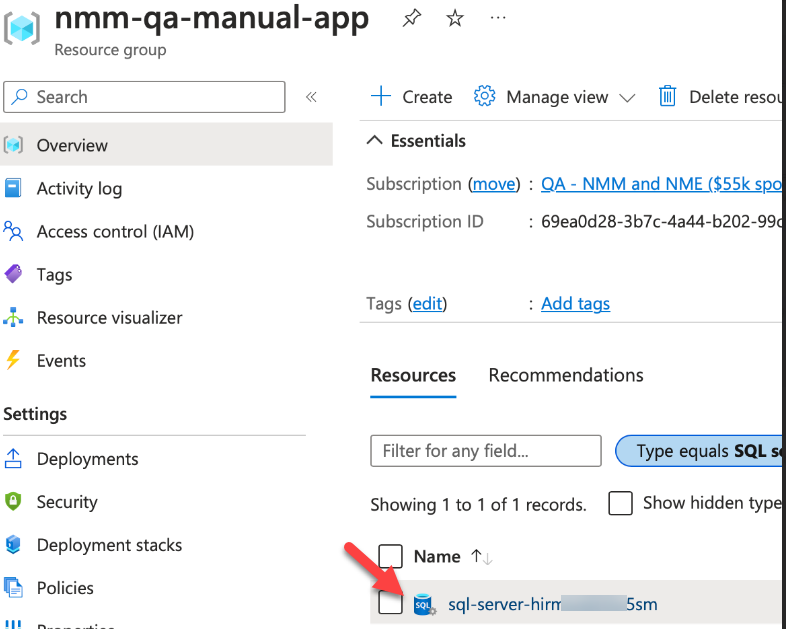Viewport: 786px width, 629px height.
Task: Click the move link next to Subscription
Action: 494,184
